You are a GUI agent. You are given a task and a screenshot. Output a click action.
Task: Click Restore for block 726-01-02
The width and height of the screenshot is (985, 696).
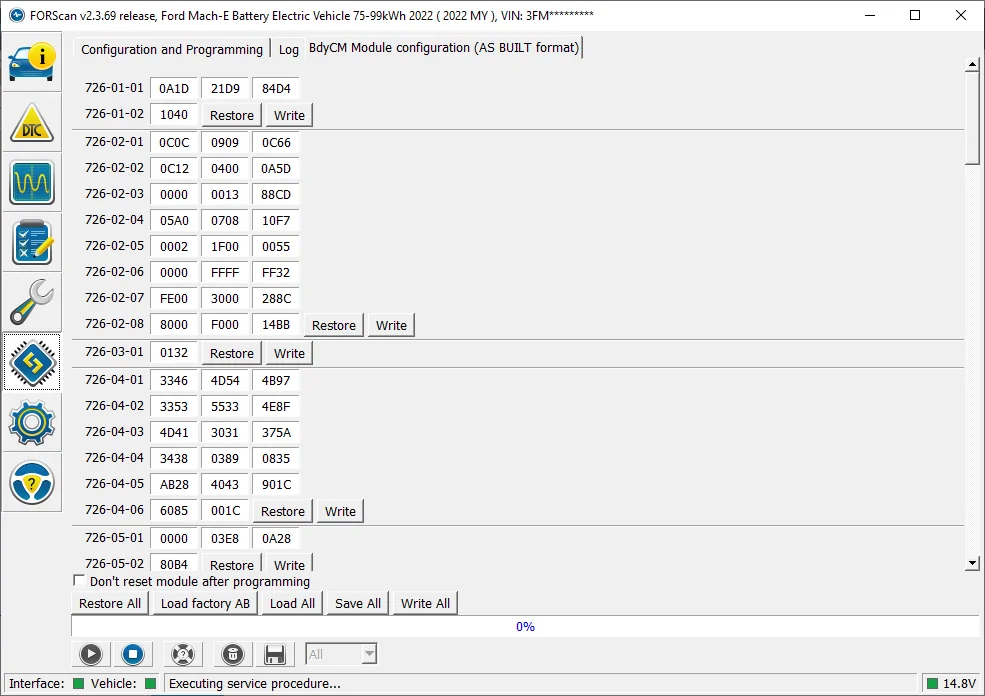232,116
